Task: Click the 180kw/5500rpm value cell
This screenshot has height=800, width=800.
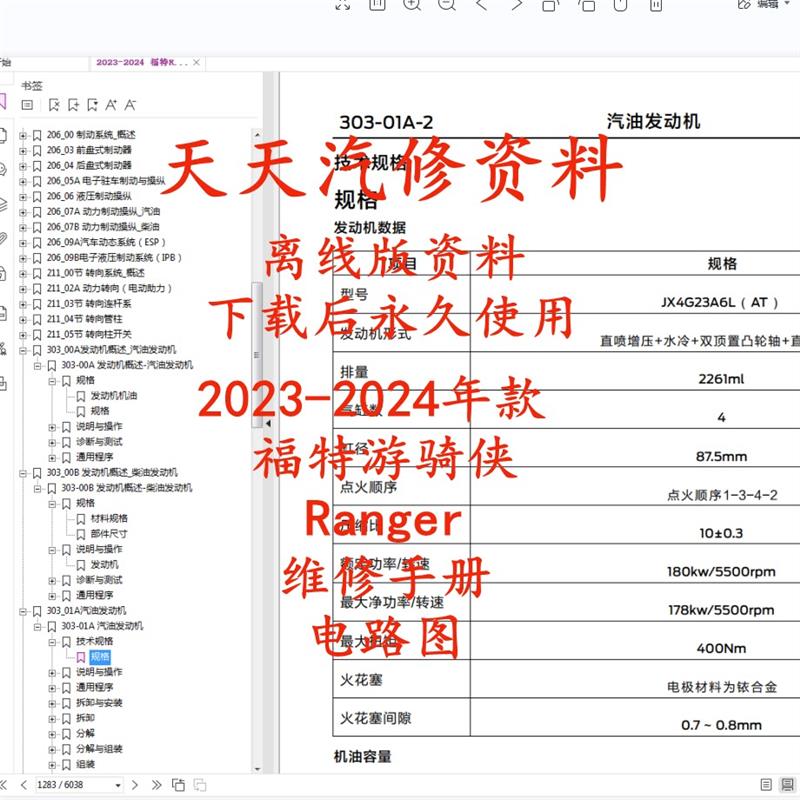Action: coord(721,571)
